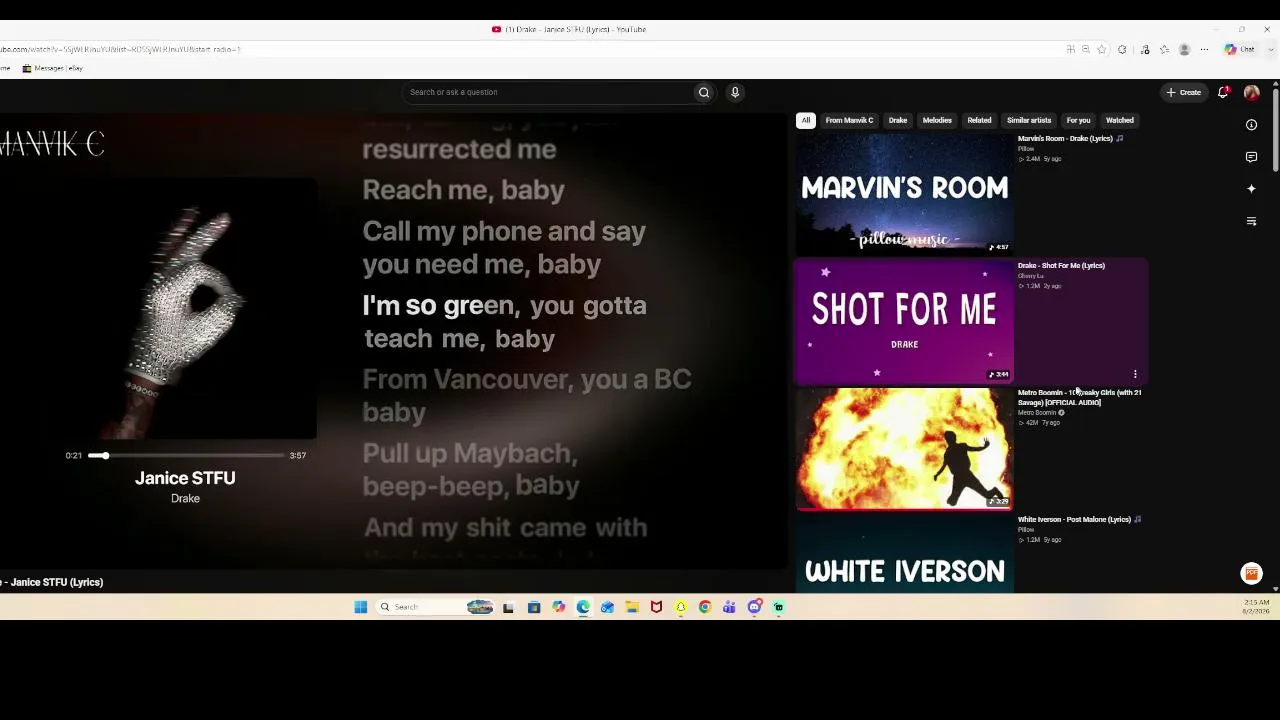Activate voice search microphone
Screen dimensions: 1280x720
tap(735, 92)
